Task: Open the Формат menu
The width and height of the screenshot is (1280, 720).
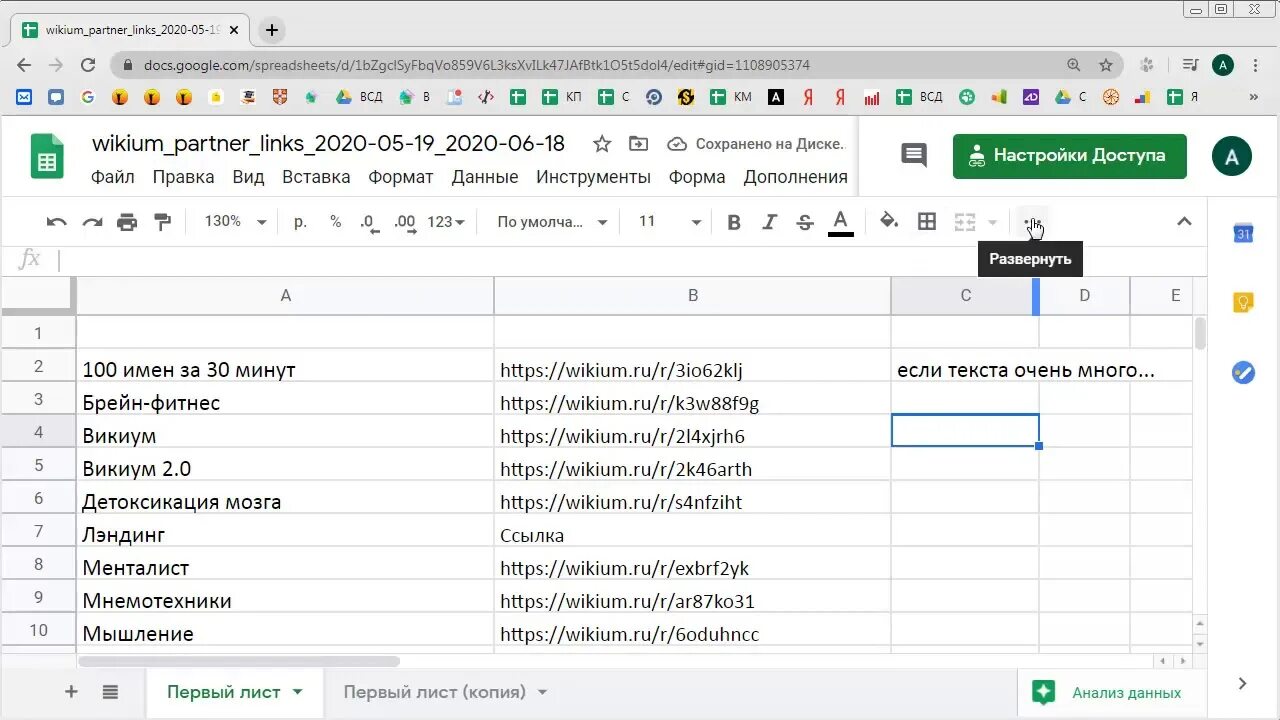Action: tap(401, 177)
